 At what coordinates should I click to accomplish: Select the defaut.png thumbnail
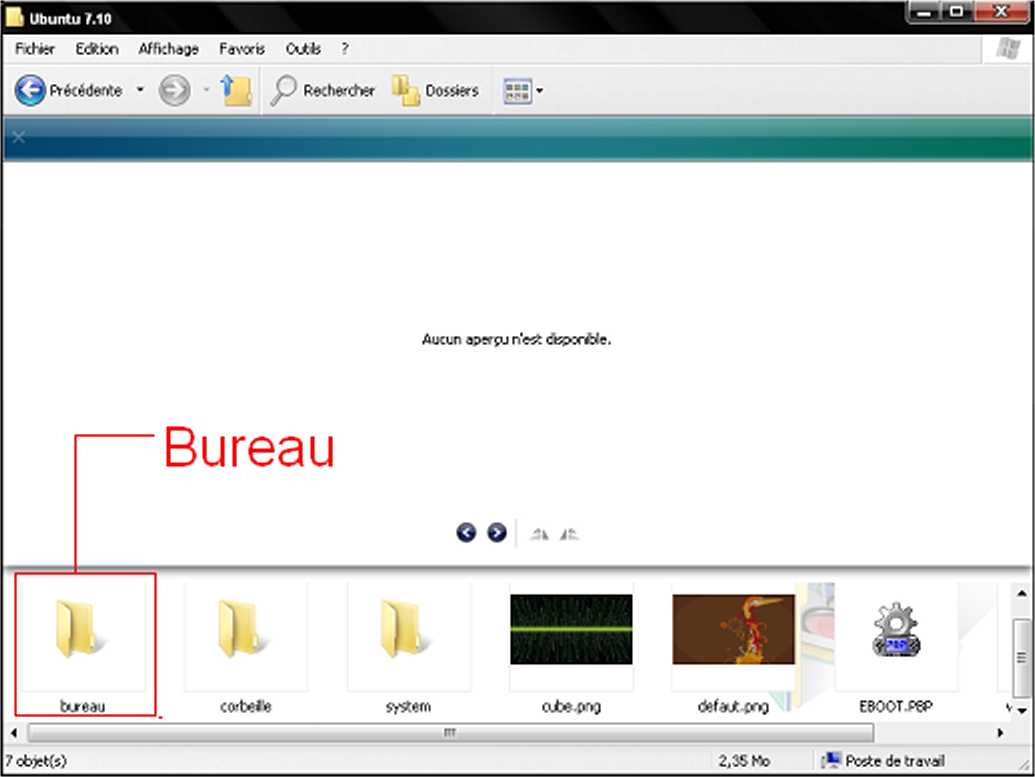(733, 629)
